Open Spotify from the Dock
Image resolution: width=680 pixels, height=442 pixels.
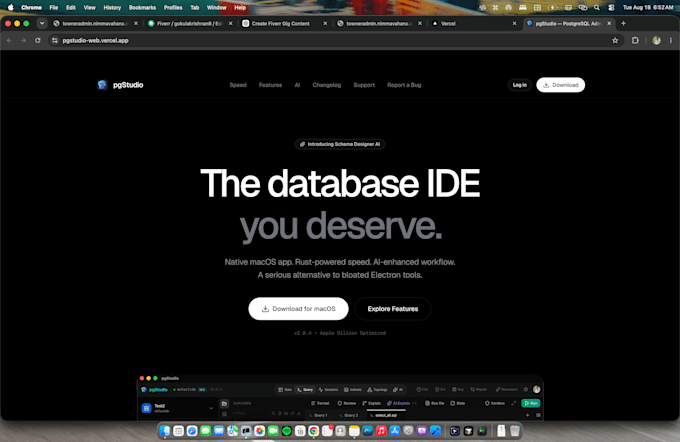tap(287, 431)
